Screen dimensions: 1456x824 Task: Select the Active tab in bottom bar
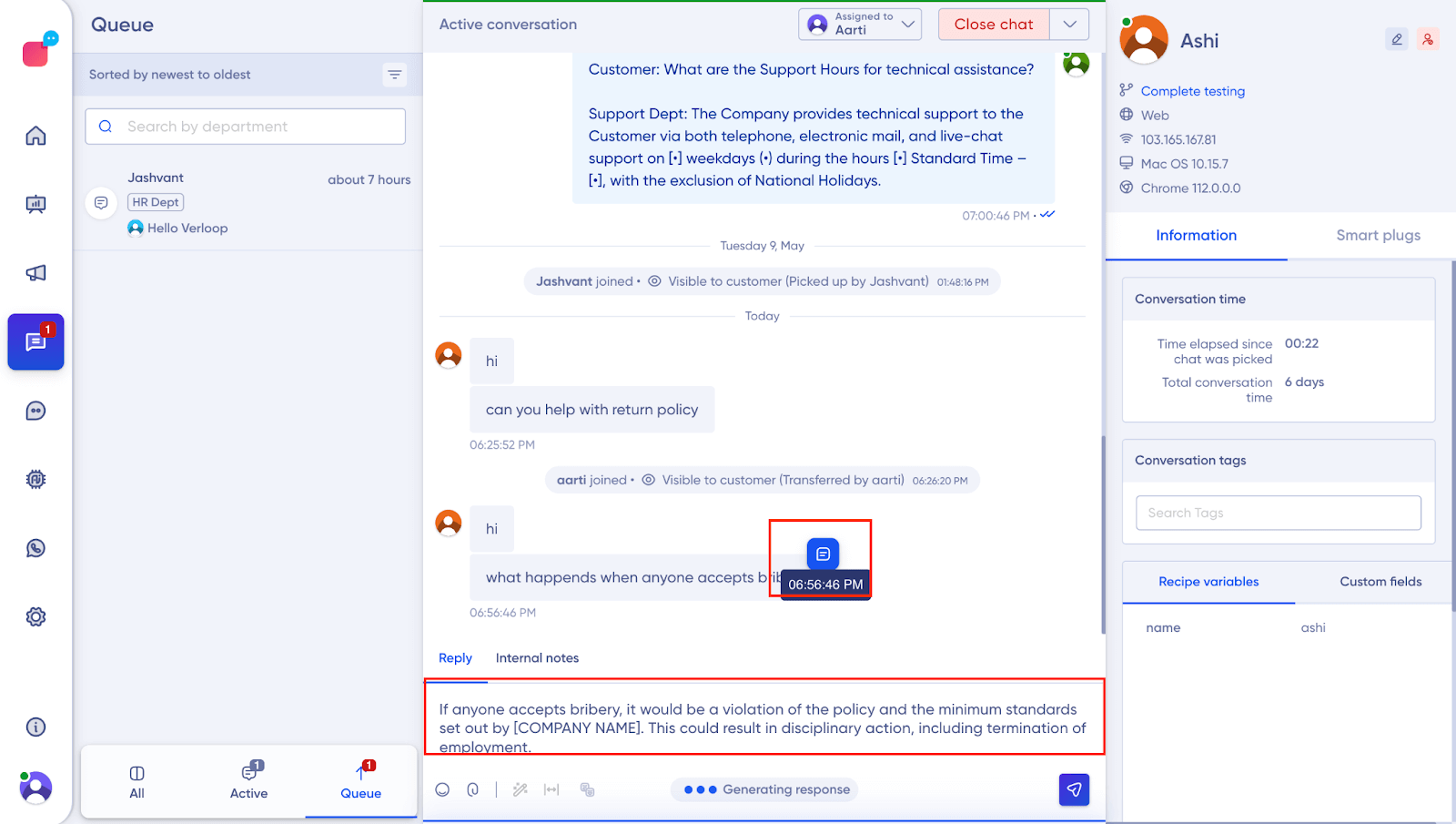coord(248,780)
